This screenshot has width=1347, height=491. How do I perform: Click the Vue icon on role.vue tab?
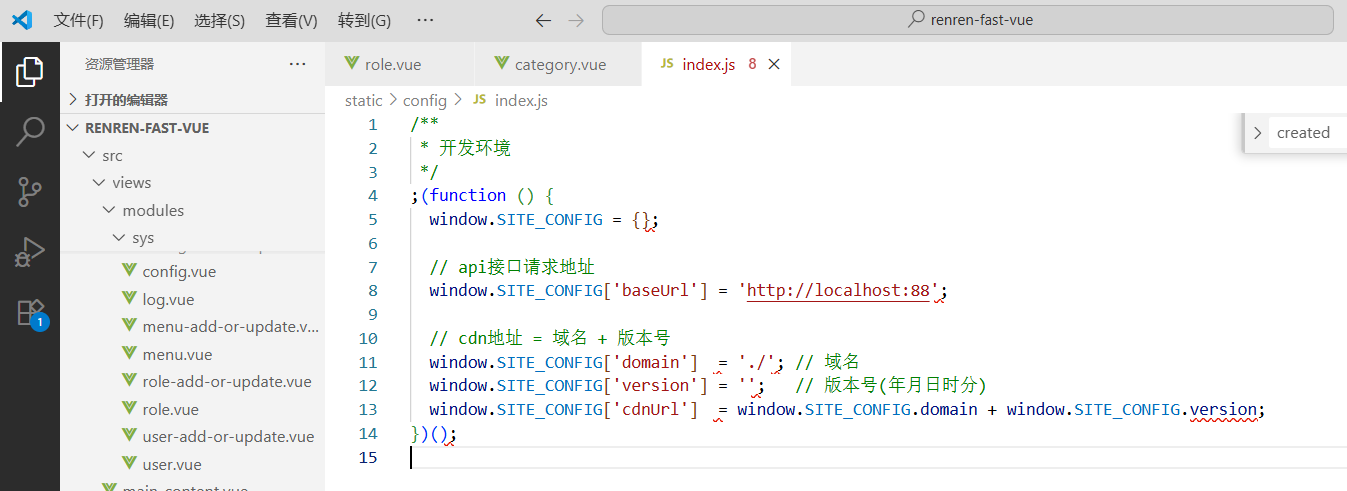351,64
